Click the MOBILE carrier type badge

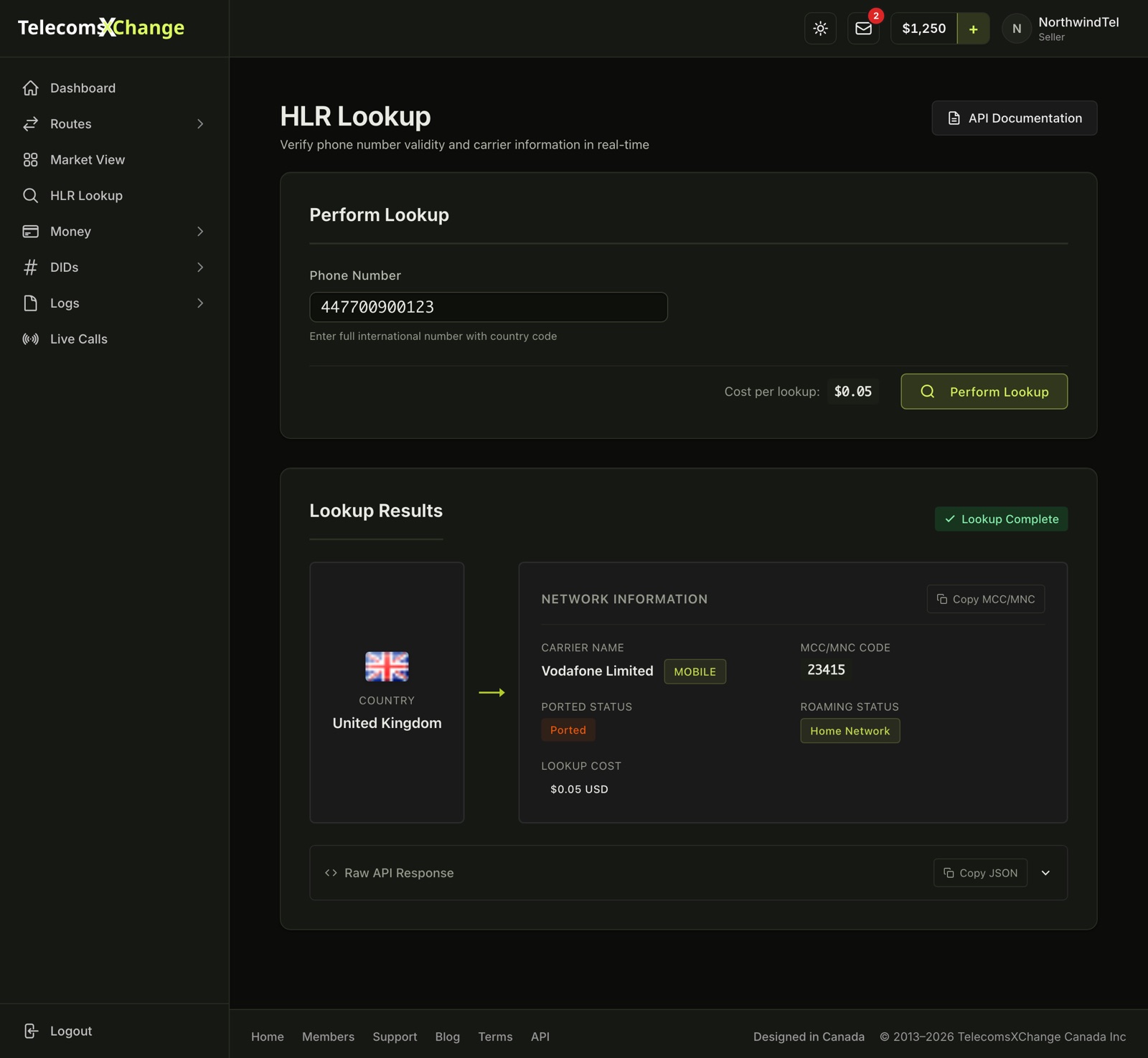[x=695, y=671]
